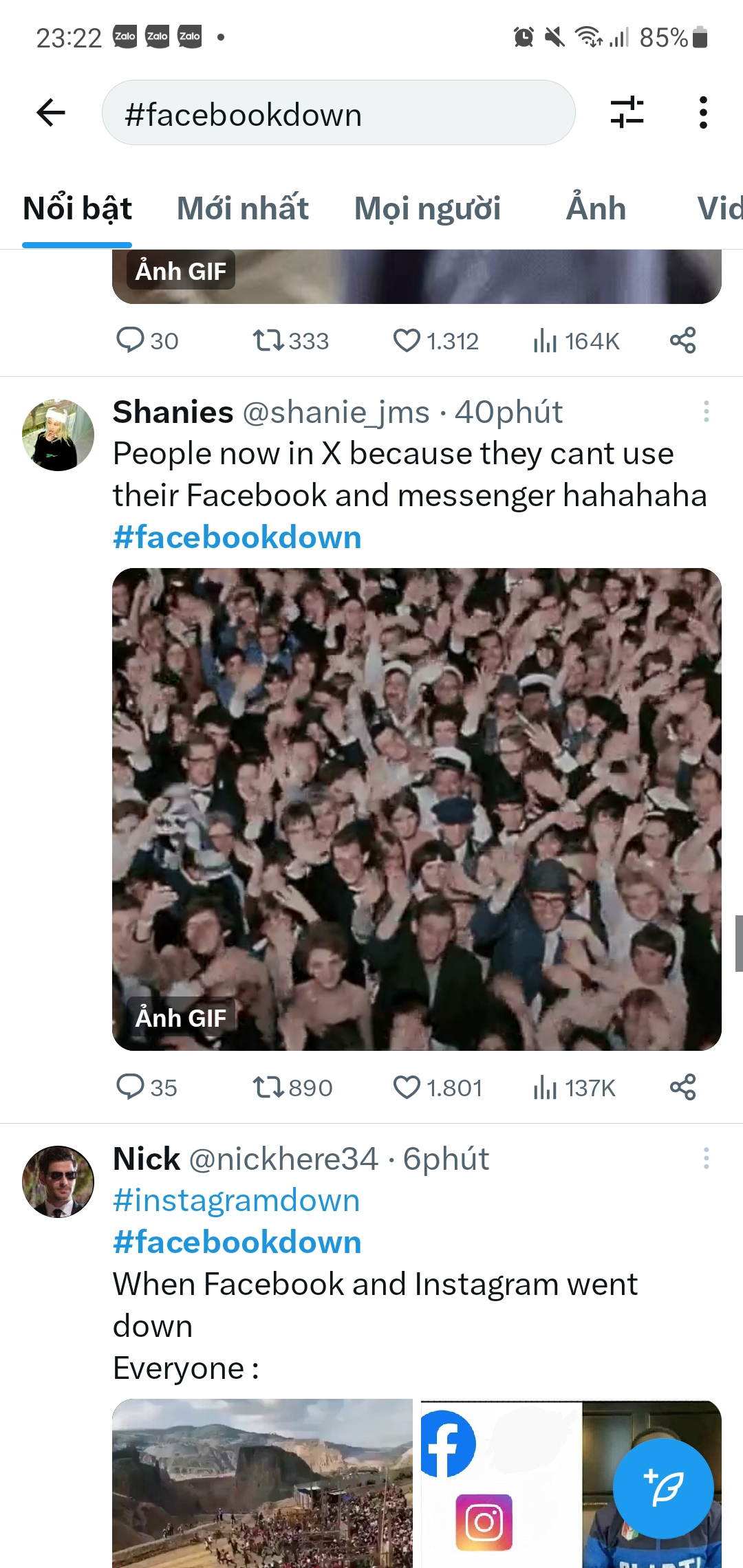
Task: Reply to the Shanies tweet
Action: [130, 1087]
